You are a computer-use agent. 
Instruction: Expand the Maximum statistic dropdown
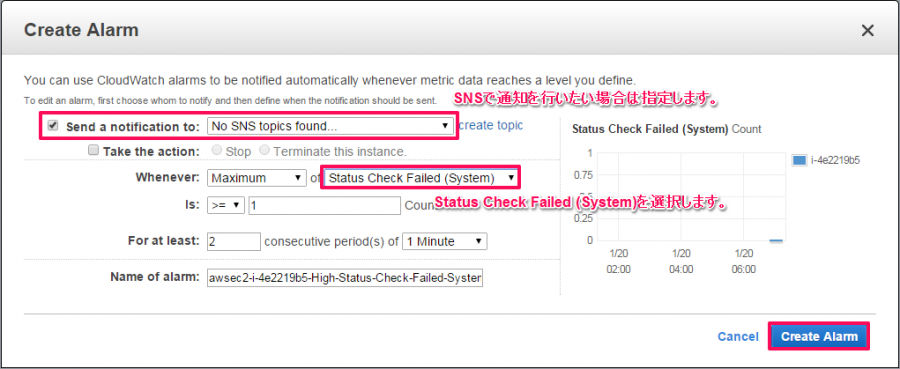coord(256,178)
